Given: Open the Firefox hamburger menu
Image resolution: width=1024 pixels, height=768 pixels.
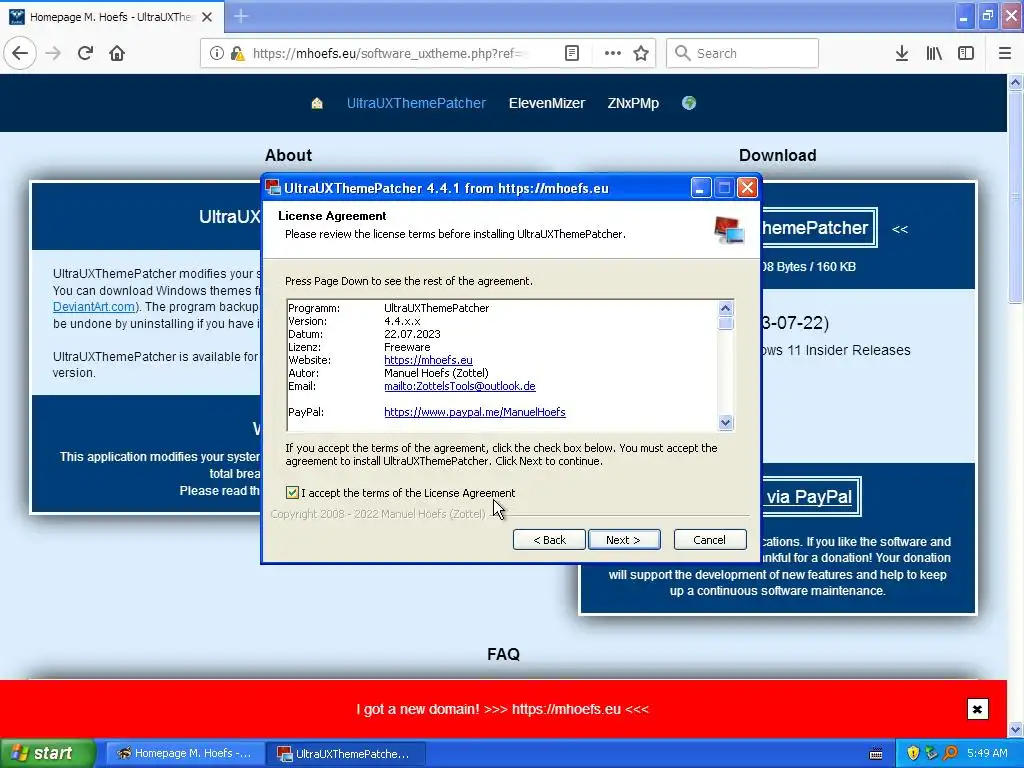Looking at the screenshot, I should pyautogui.click(x=1005, y=53).
